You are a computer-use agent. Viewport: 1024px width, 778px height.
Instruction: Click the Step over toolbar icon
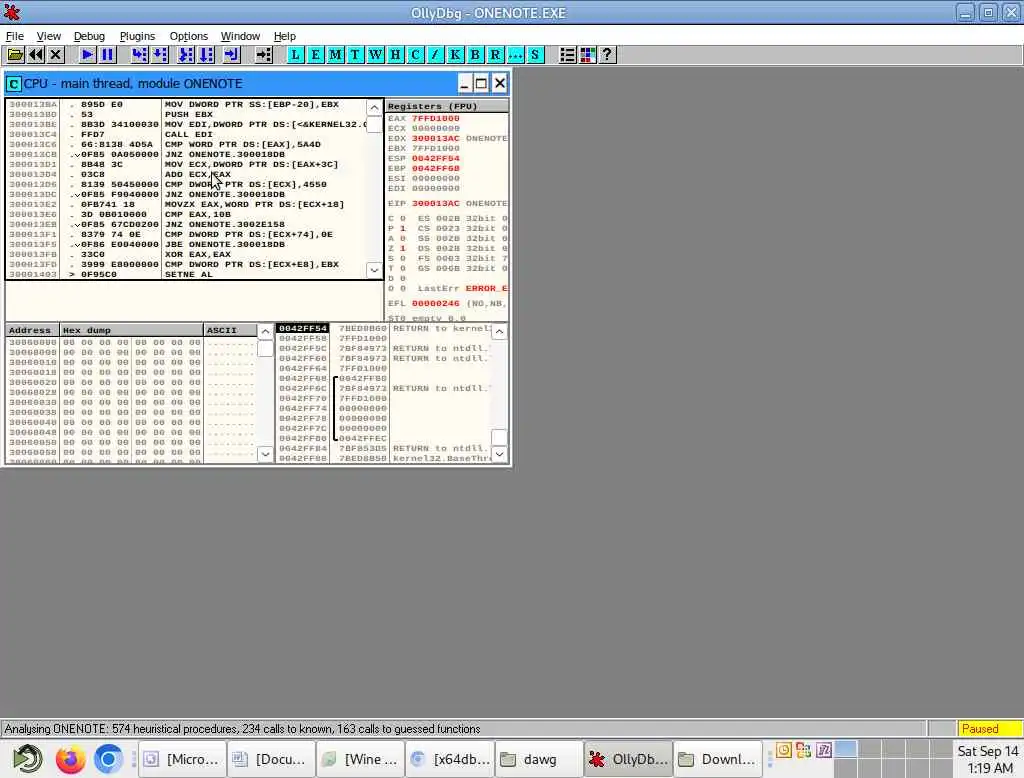[159, 55]
